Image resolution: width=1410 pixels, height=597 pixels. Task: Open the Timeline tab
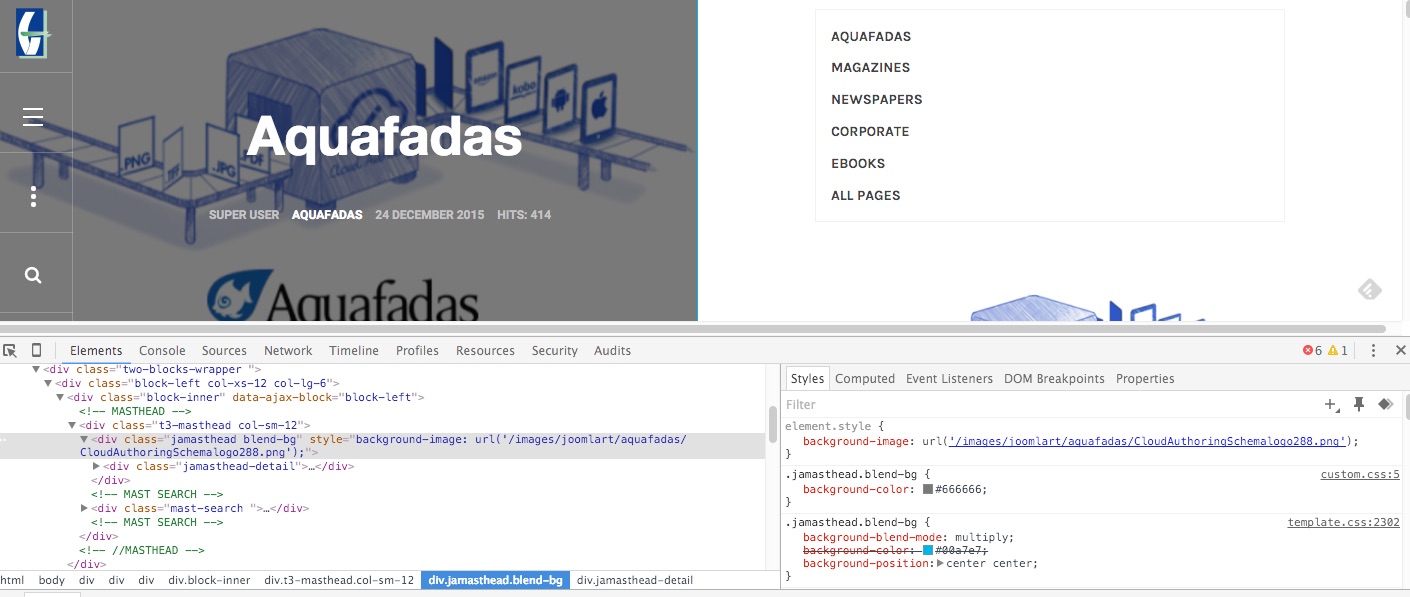(354, 350)
